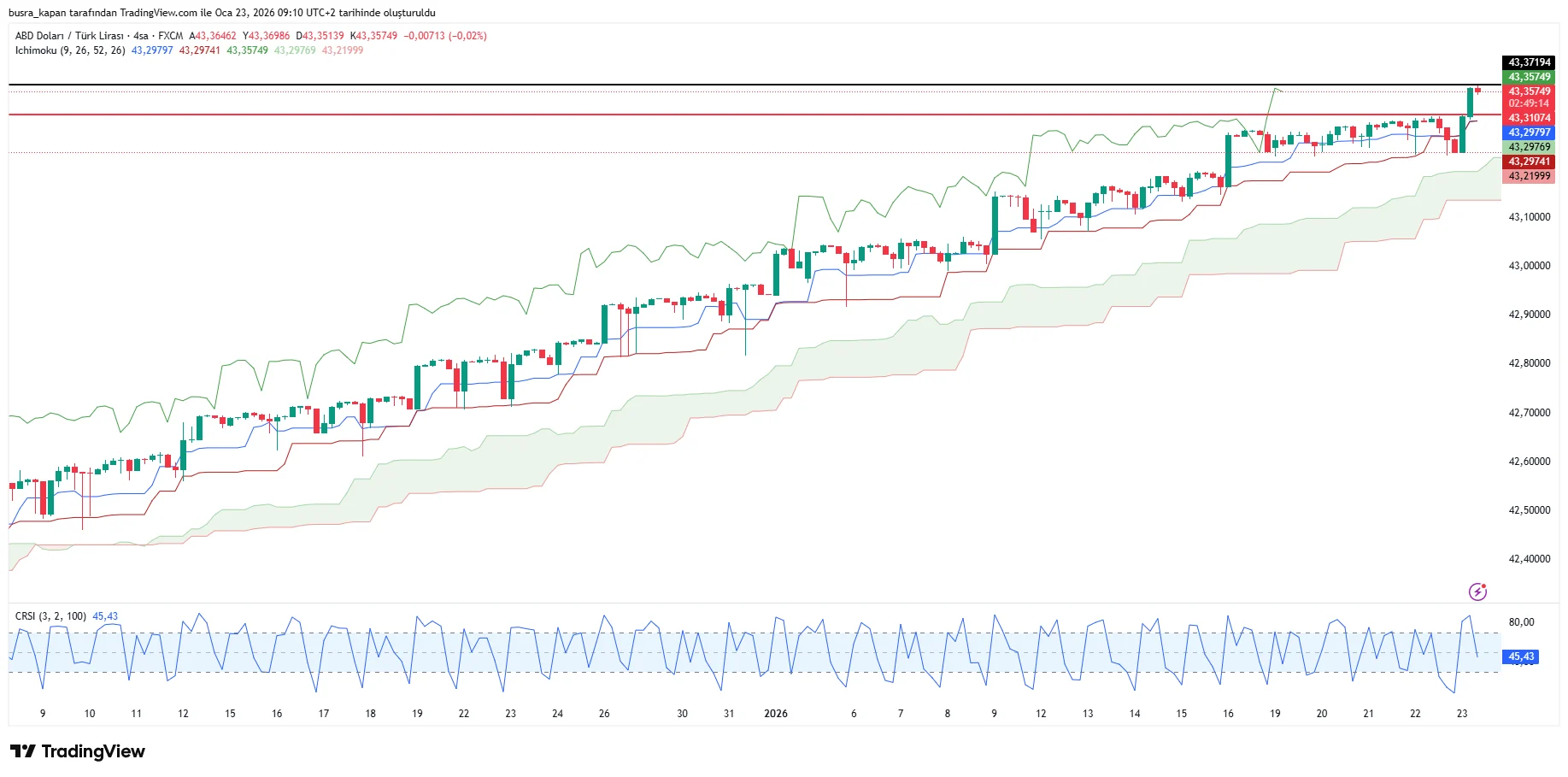Click the black 43,37194 price label
This screenshot has width=1568, height=777.
(x=1528, y=62)
